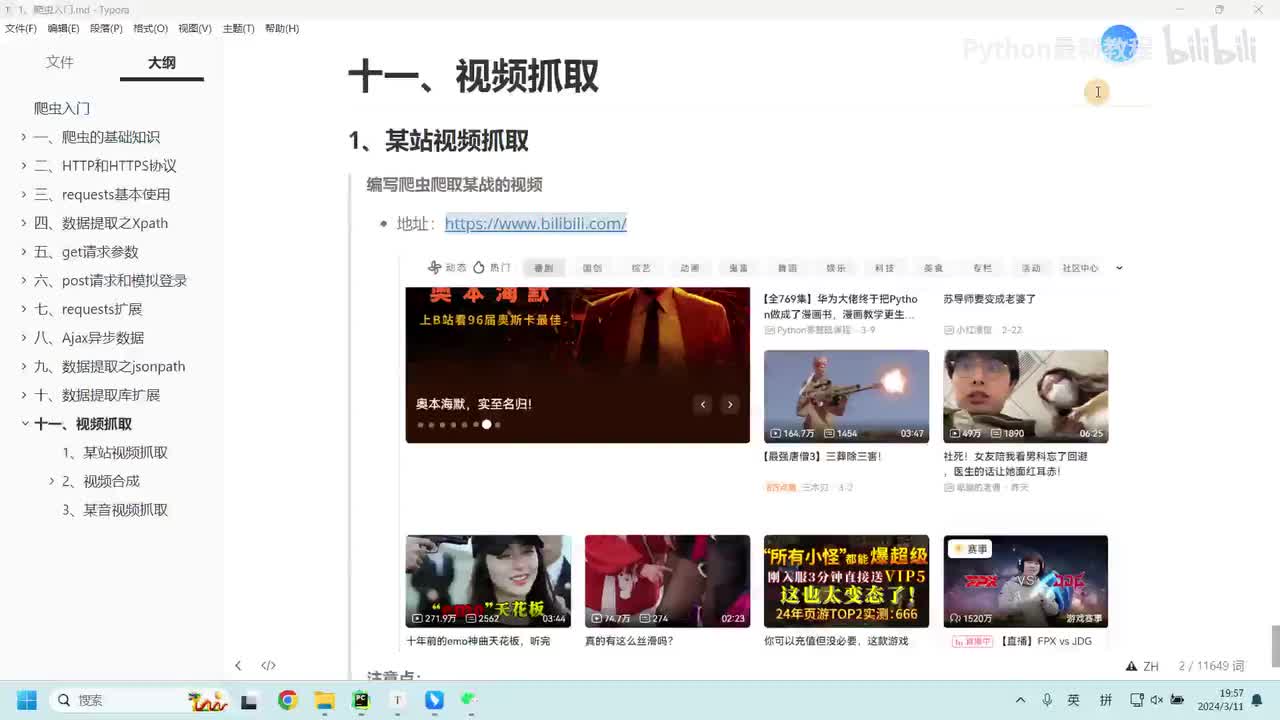Toggle source code mode icon
1280x720 pixels.
(x=268, y=665)
